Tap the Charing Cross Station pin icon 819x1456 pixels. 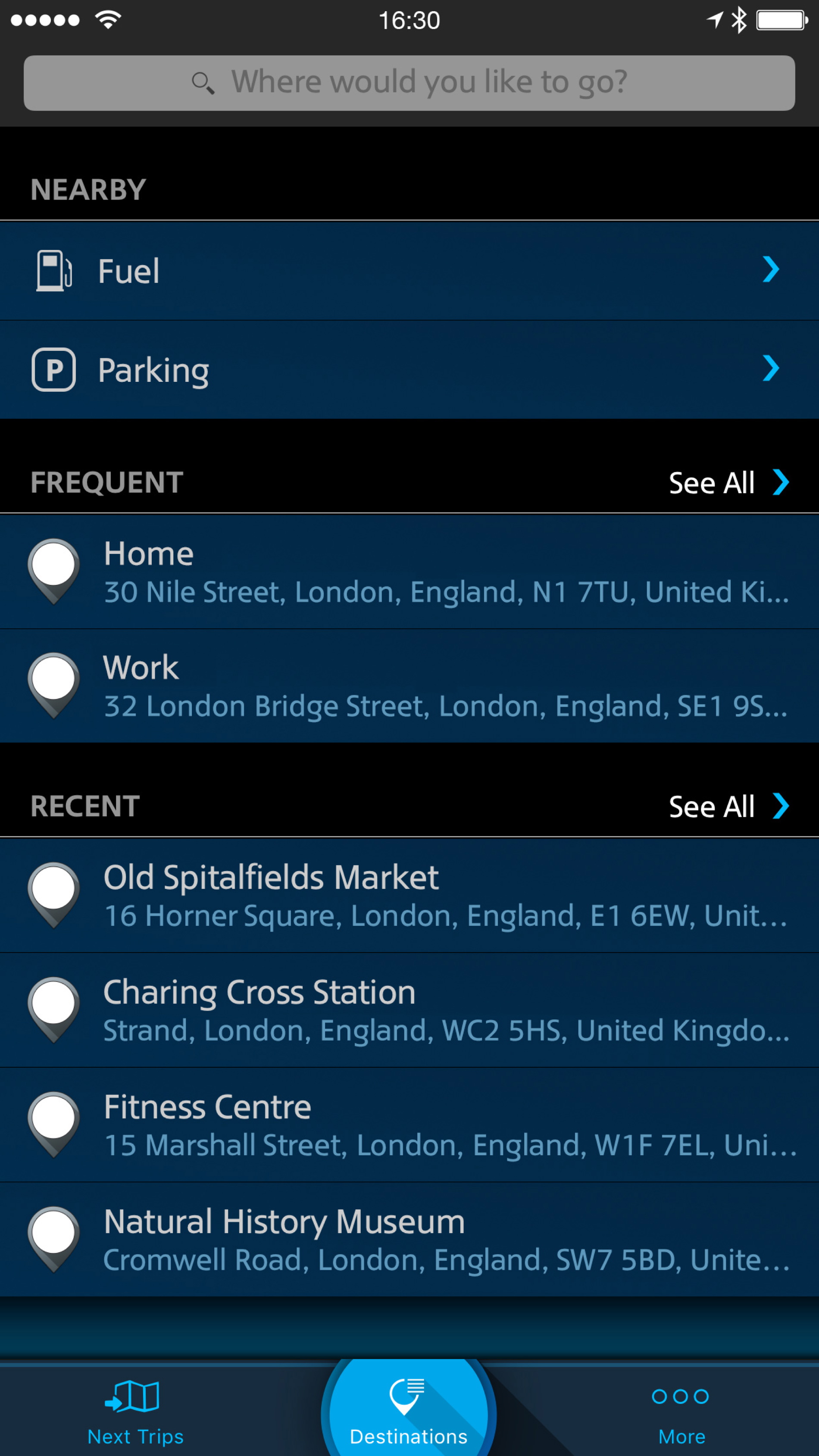click(54, 1009)
